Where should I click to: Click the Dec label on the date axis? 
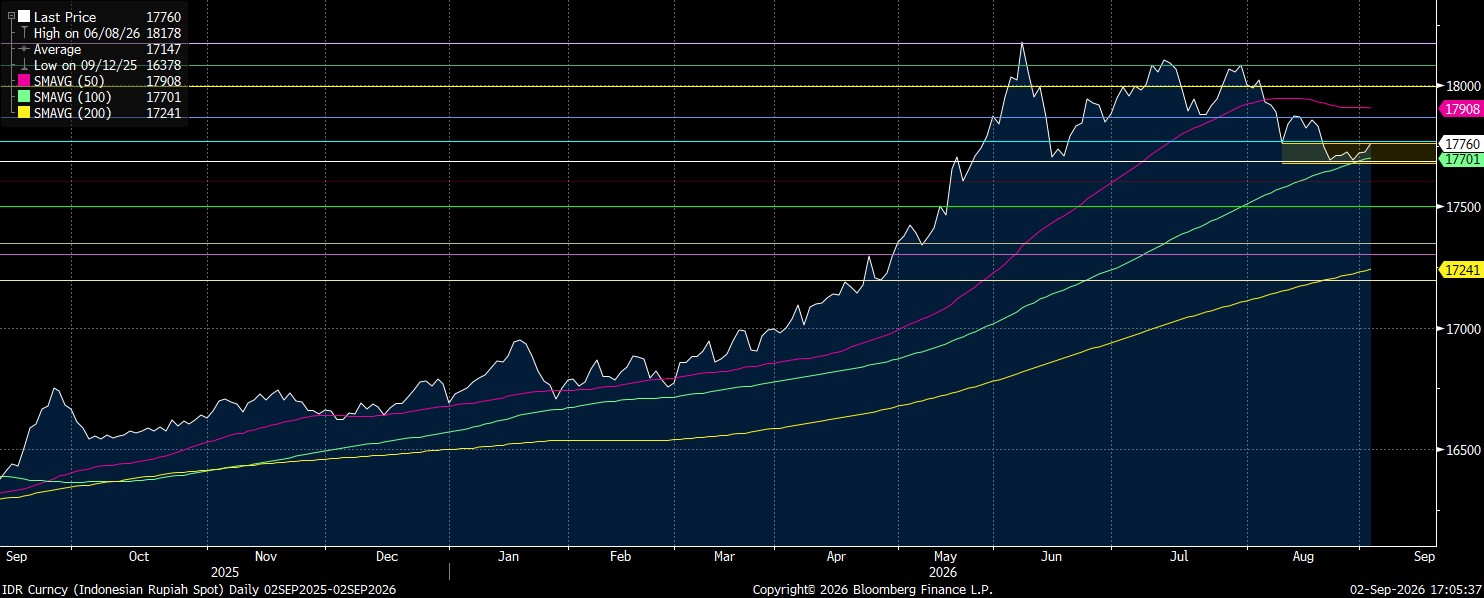[387, 555]
